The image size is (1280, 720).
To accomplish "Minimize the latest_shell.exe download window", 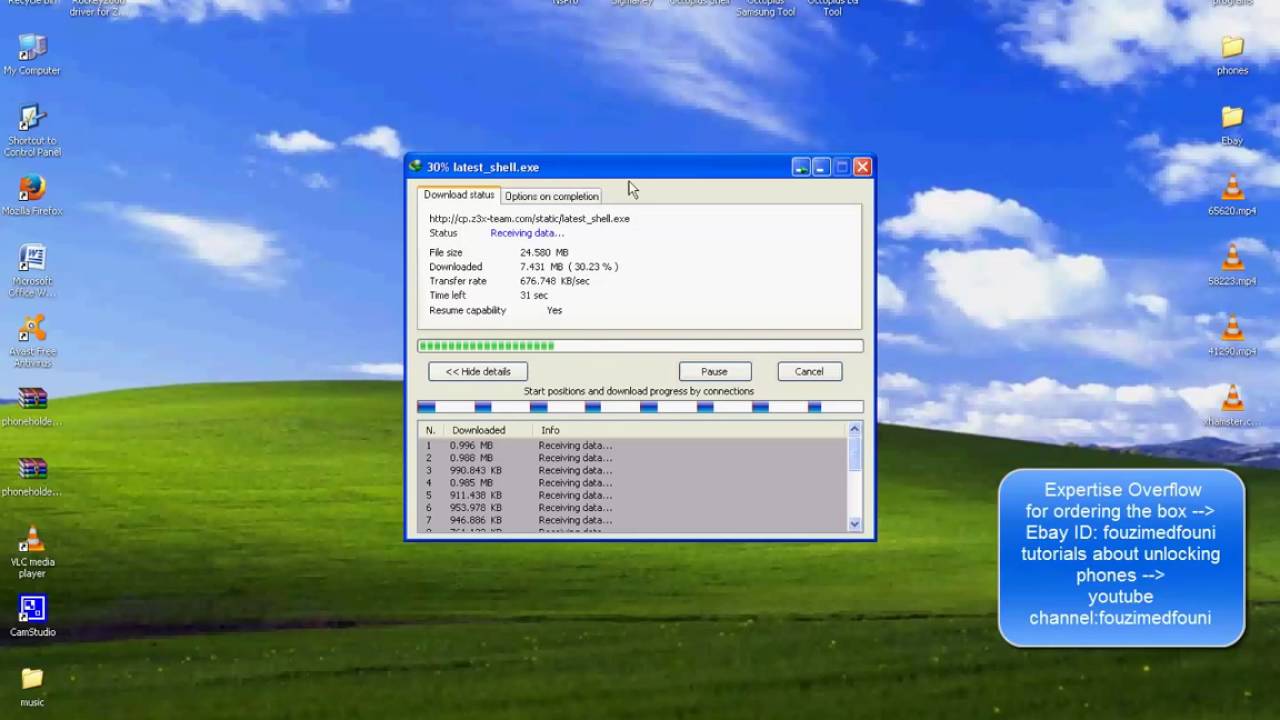I will (821, 167).
